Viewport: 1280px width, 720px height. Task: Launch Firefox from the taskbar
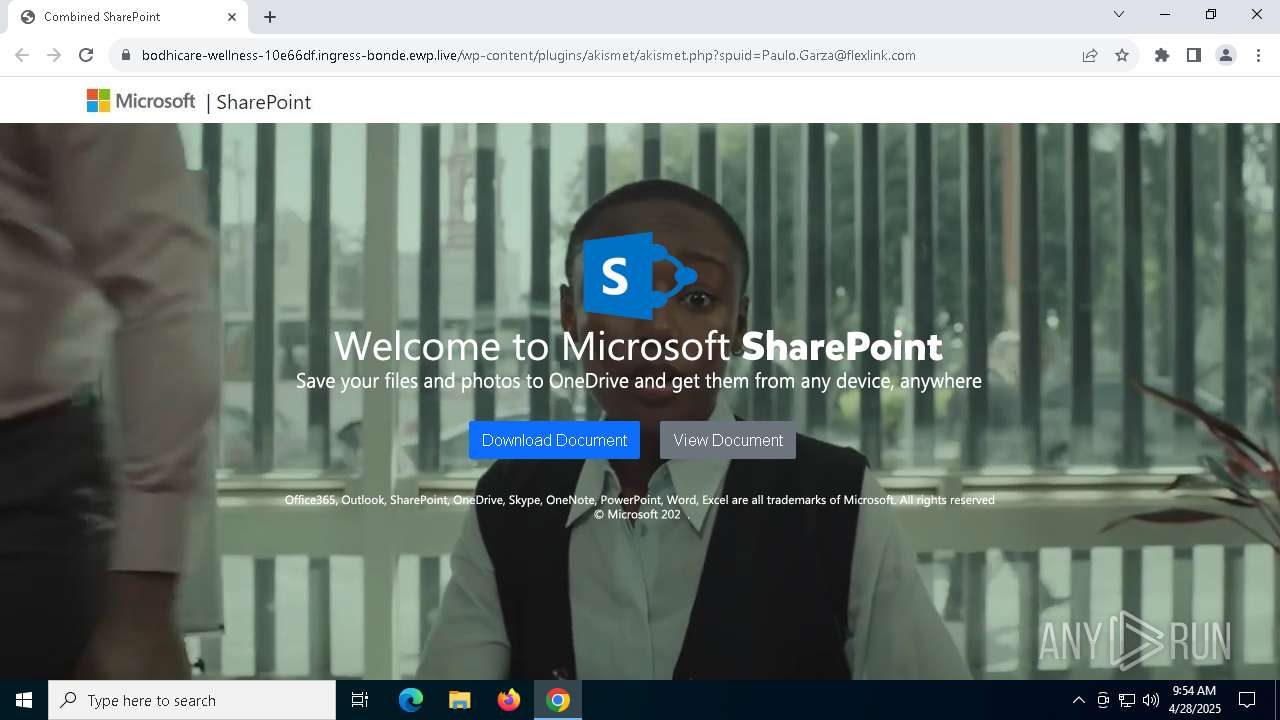click(509, 700)
